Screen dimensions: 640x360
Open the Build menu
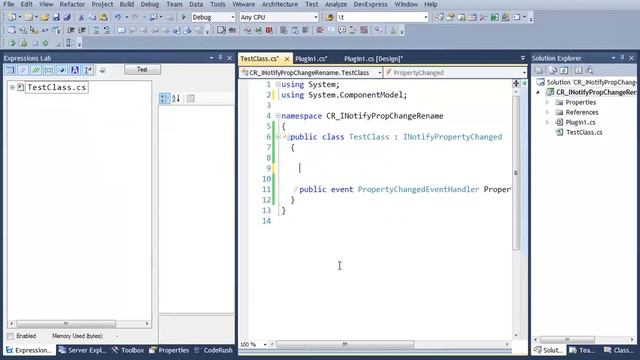coord(127,4)
